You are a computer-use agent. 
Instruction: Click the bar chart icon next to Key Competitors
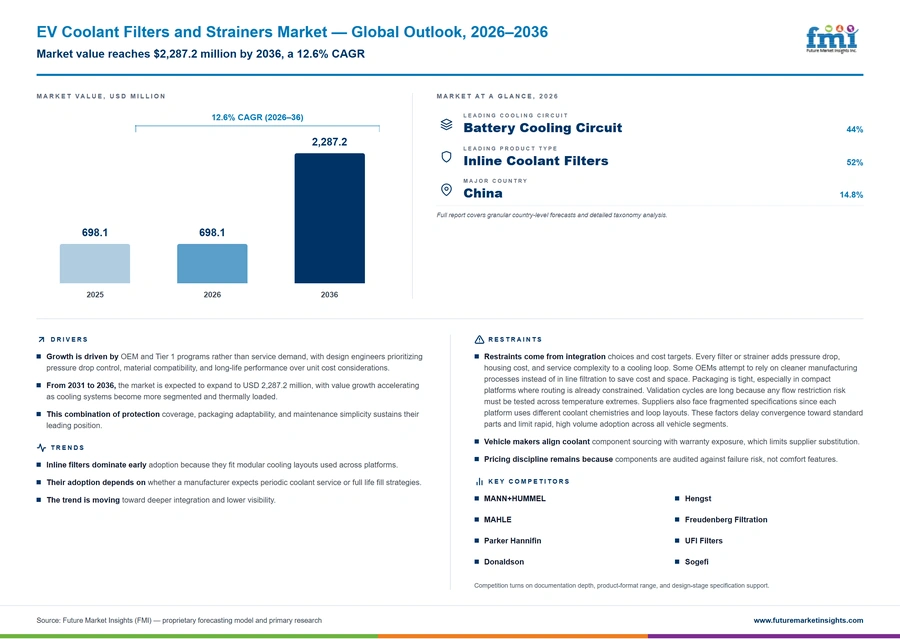coord(479,482)
